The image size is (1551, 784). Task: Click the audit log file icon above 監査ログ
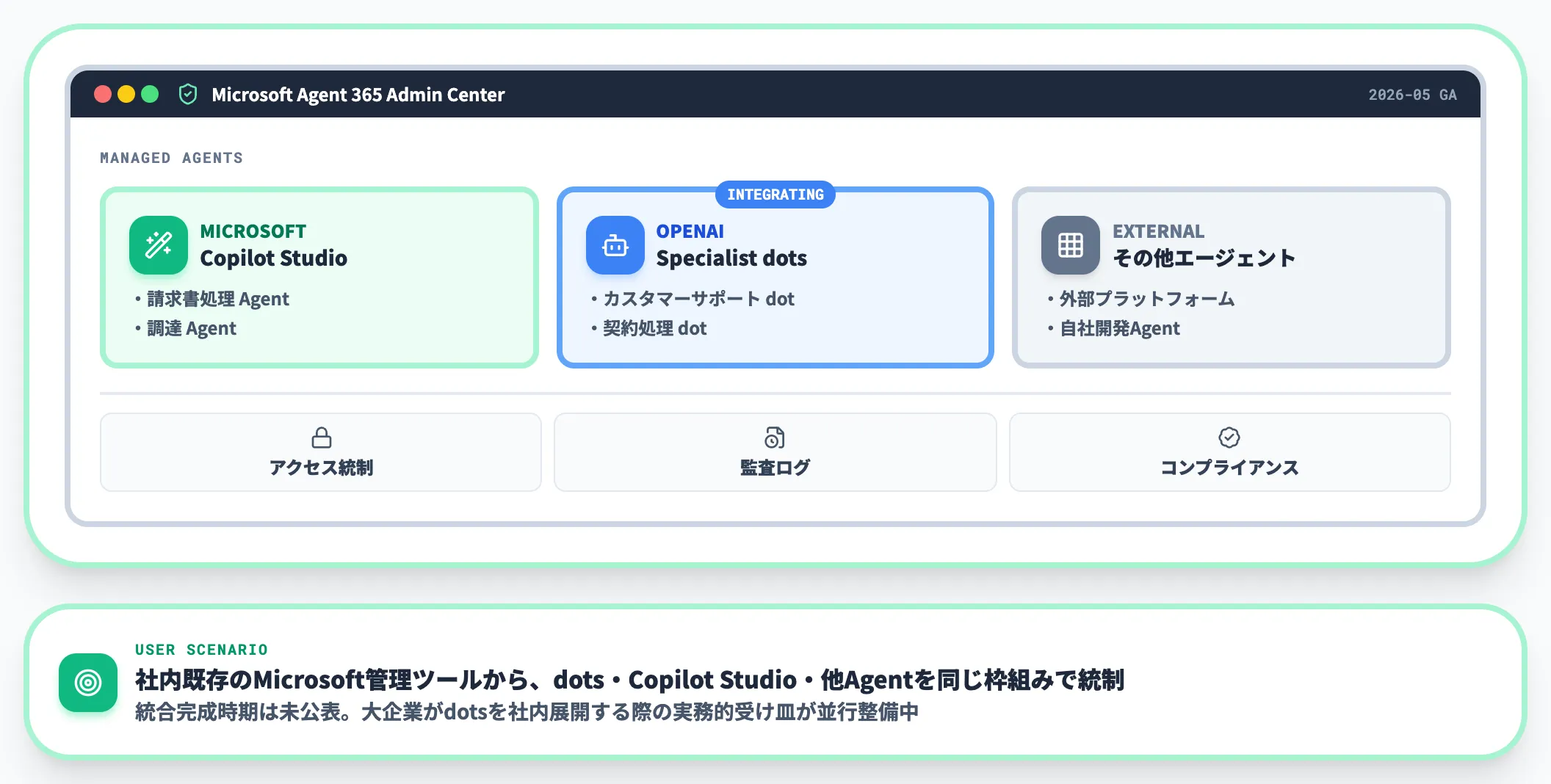(775, 438)
